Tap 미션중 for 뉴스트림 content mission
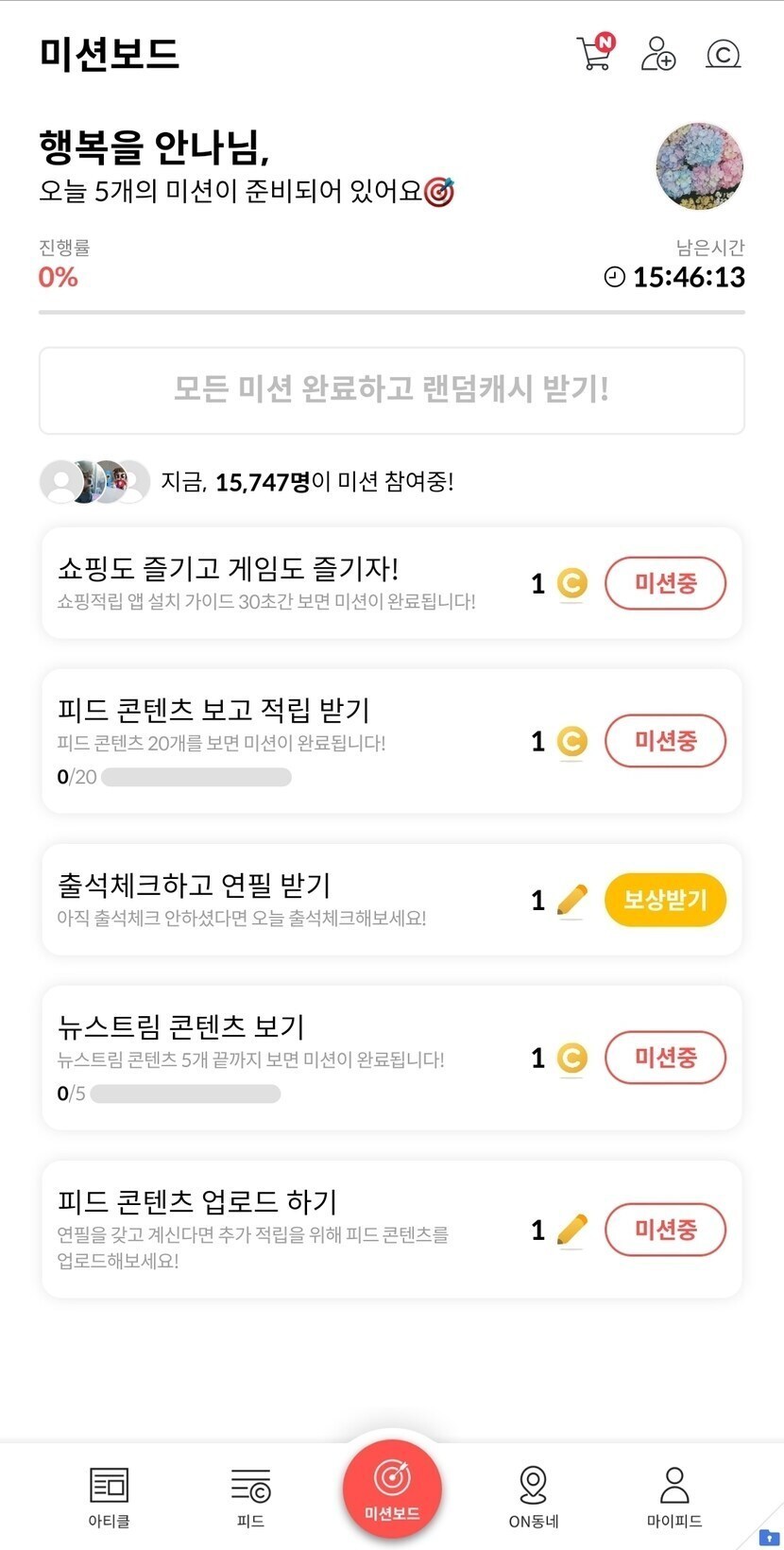784x1550 pixels. (665, 1058)
